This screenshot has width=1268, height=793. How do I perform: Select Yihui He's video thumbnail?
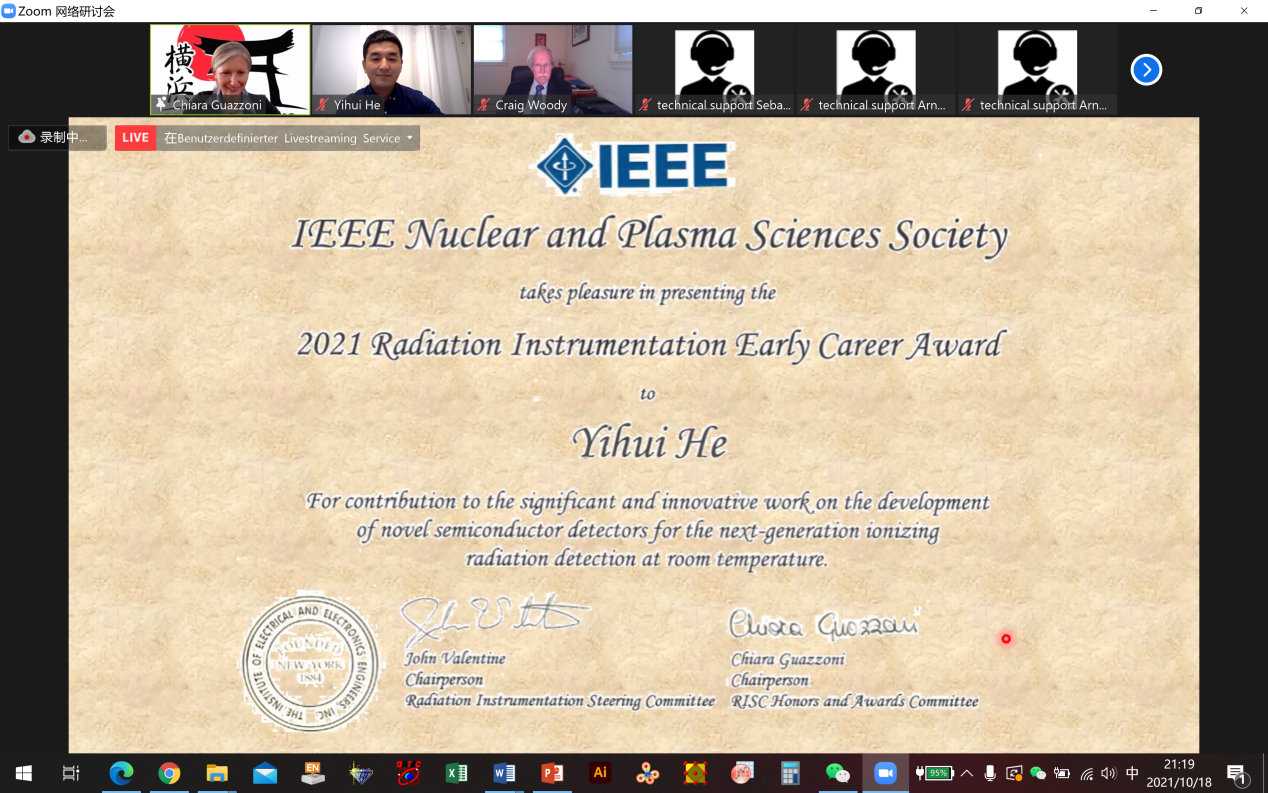[391, 69]
